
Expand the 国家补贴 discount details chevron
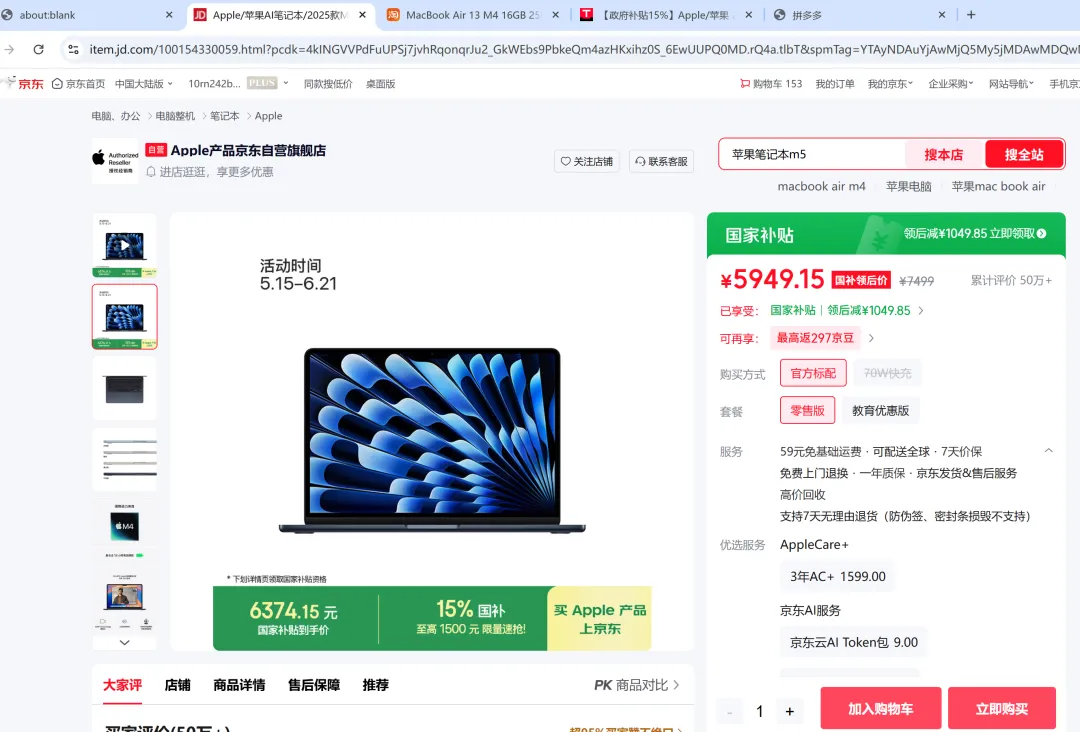(921, 311)
